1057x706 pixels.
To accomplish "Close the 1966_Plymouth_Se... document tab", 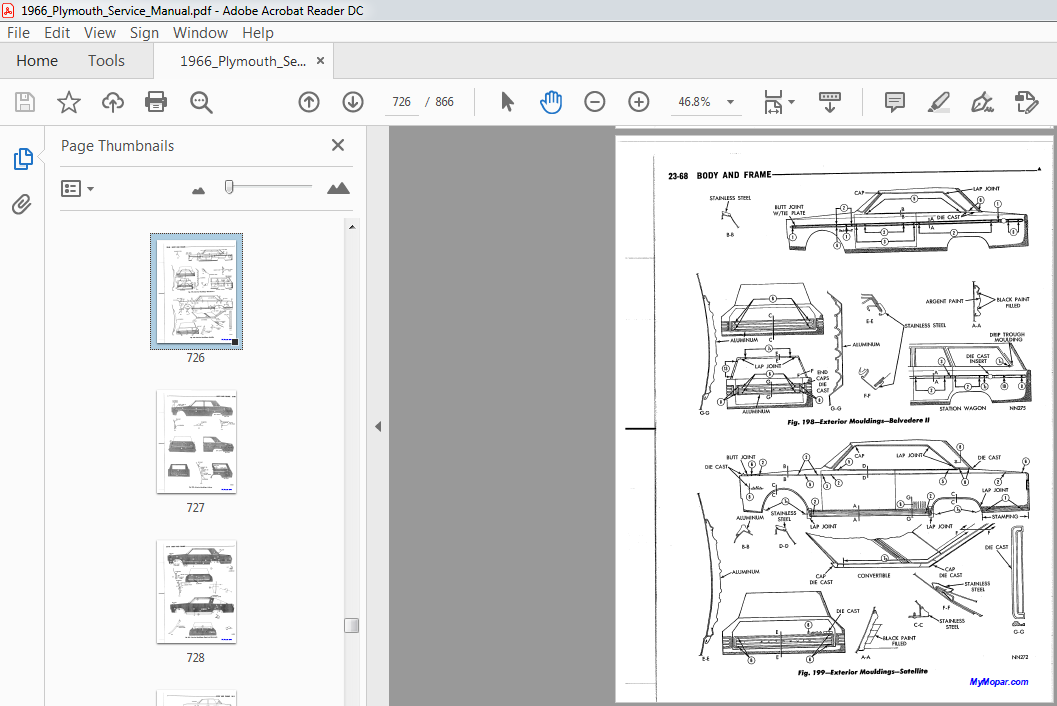I will coord(320,61).
